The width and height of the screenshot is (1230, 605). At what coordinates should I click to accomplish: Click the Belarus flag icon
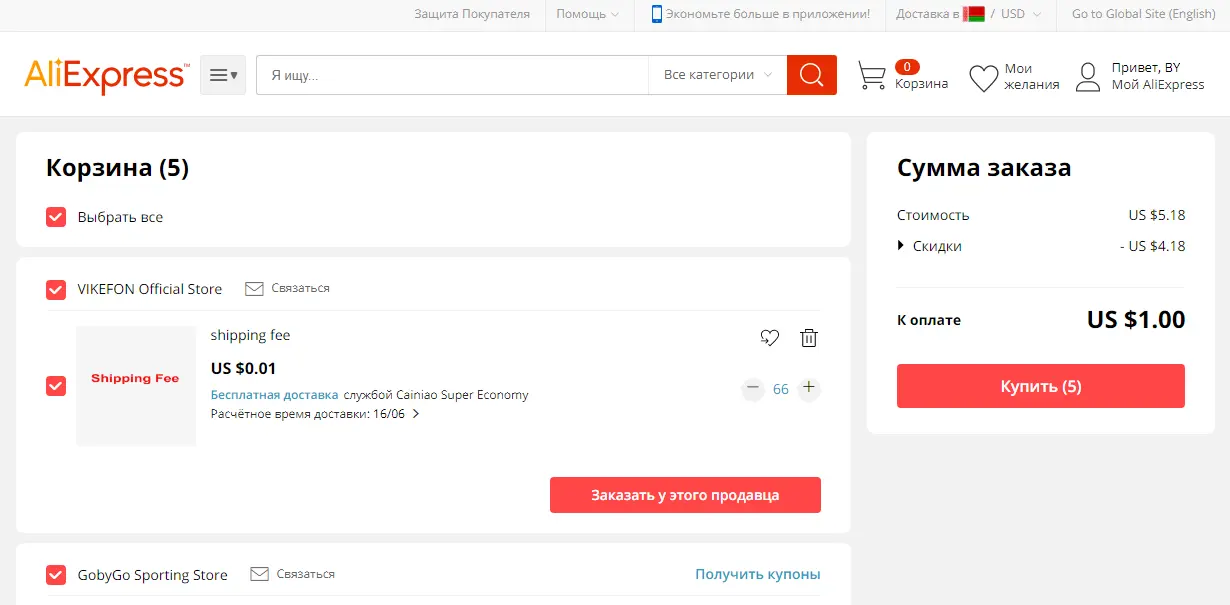pyautogui.click(x=974, y=14)
